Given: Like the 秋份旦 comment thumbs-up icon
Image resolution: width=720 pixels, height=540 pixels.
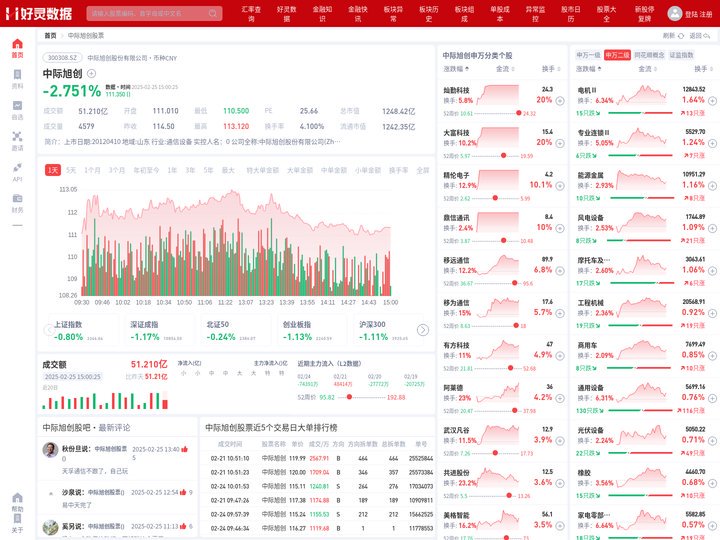Looking at the screenshot, I should pyautogui.click(x=185, y=449).
